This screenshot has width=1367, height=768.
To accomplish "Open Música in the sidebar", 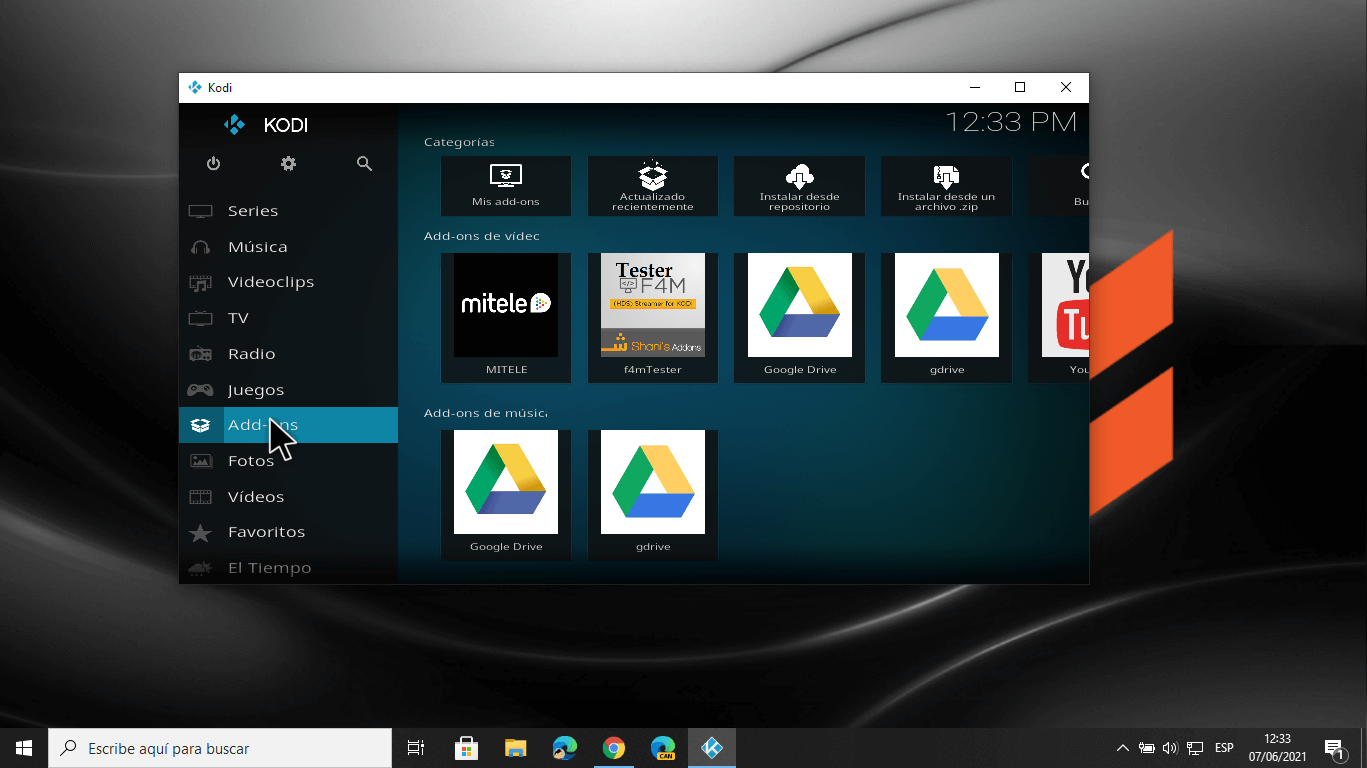I will click(x=288, y=247).
